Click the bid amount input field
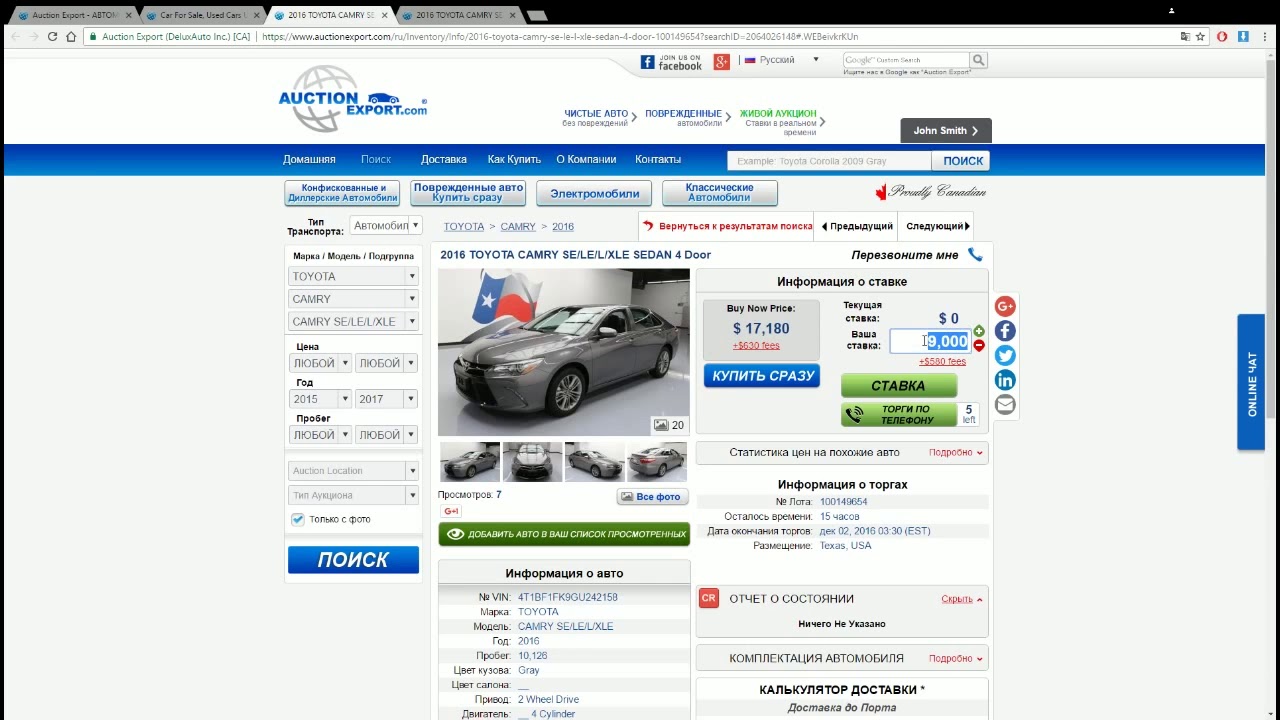 [x=930, y=342]
